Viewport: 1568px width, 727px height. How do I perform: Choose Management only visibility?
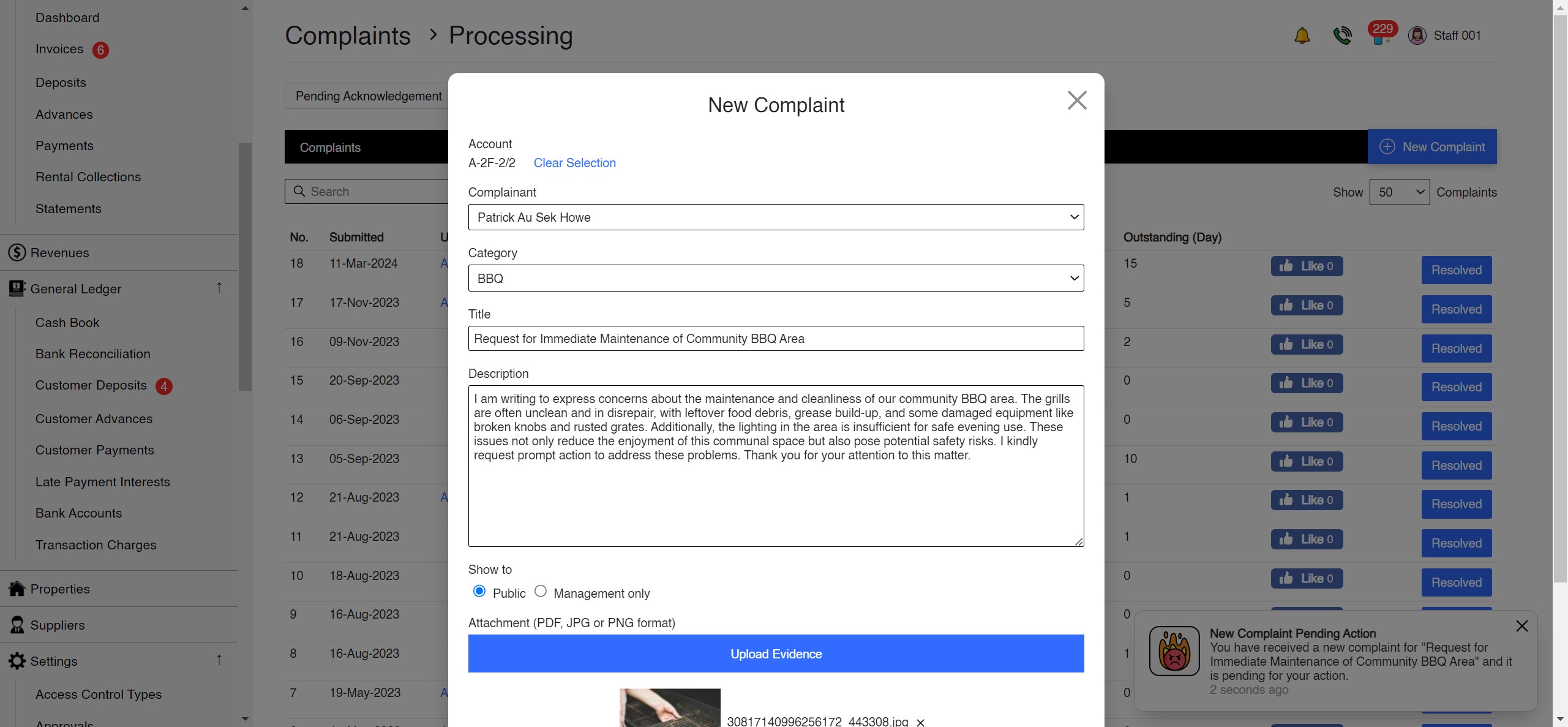pyautogui.click(x=541, y=590)
